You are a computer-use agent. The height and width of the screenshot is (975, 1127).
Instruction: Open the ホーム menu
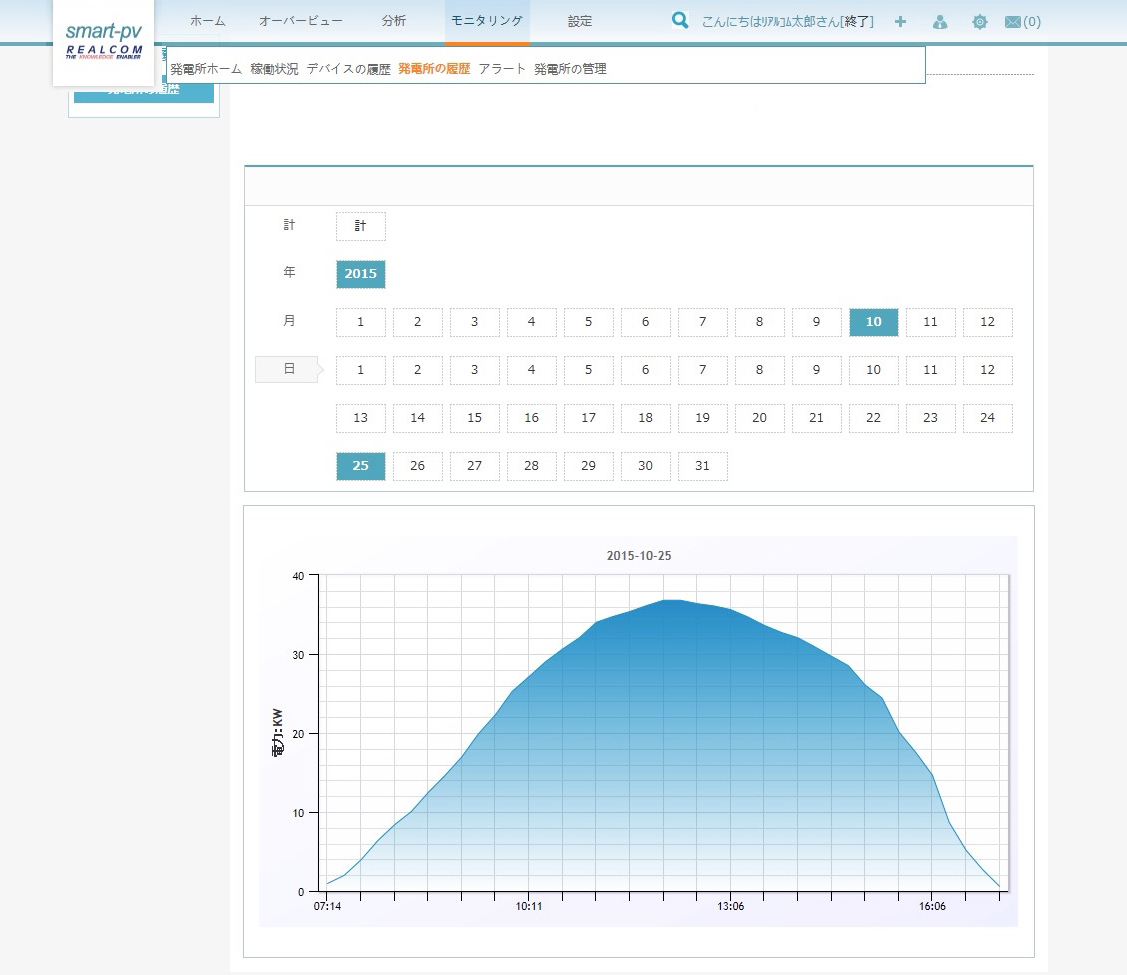coord(208,21)
